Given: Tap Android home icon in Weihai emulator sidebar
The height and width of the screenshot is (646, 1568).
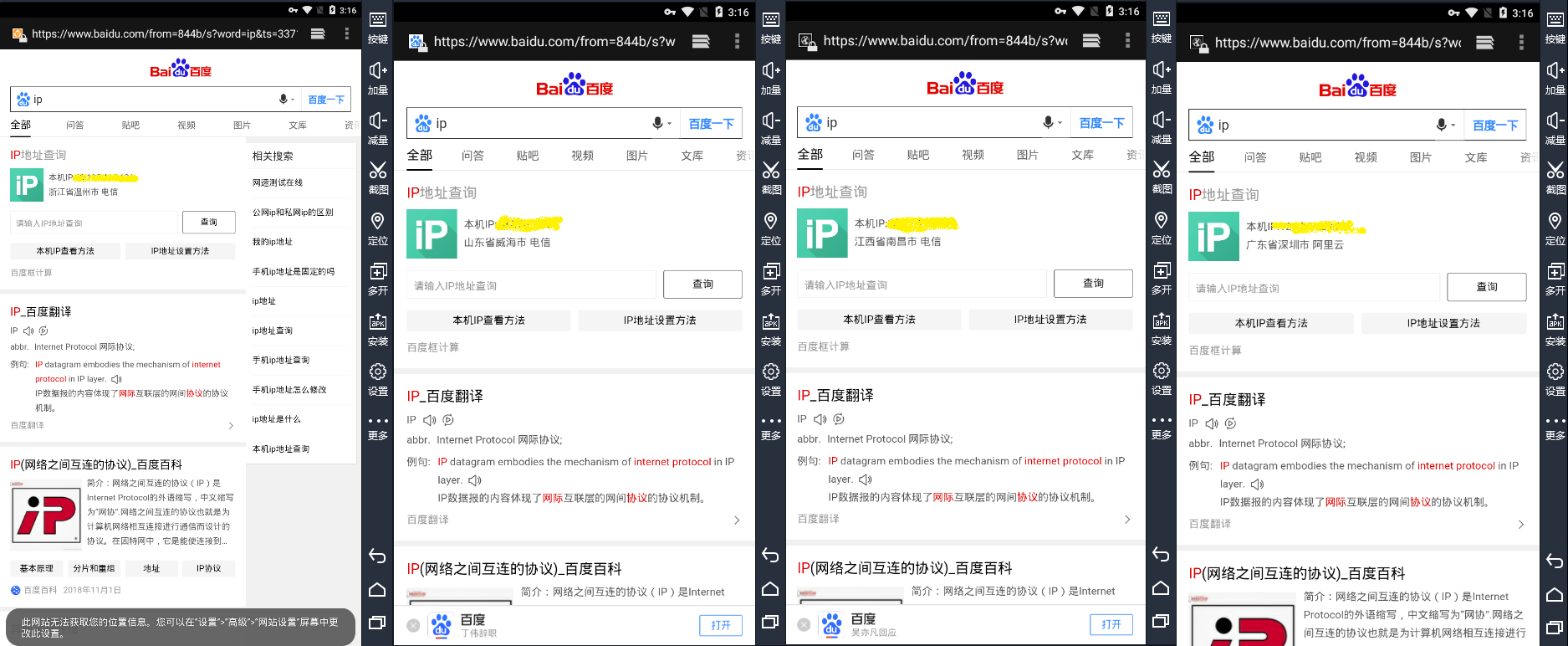Looking at the screenshot, I should [771, 588].
